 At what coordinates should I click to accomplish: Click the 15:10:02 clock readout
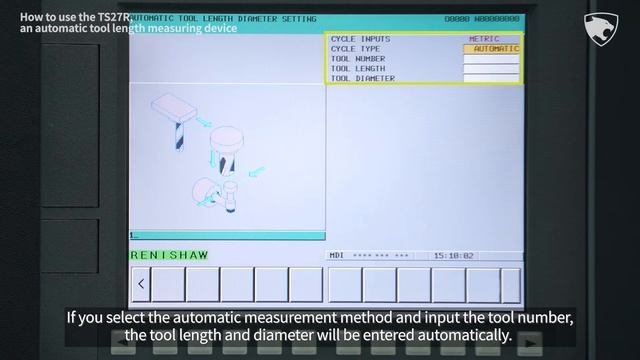click(x=453, y=256)
